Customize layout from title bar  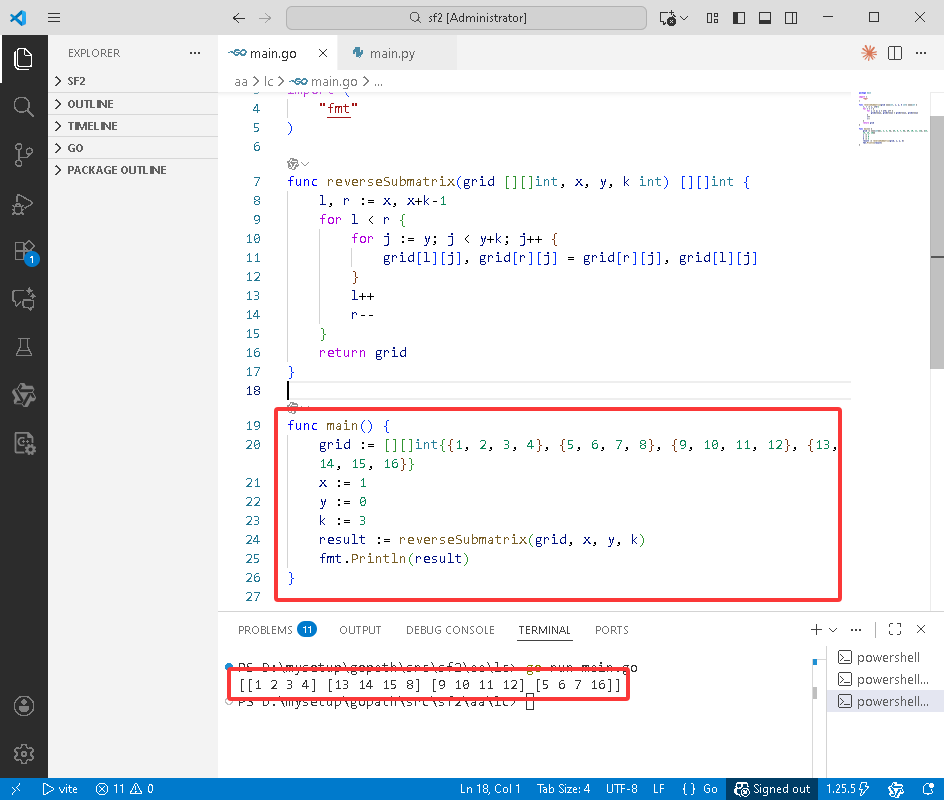[712, 18]
